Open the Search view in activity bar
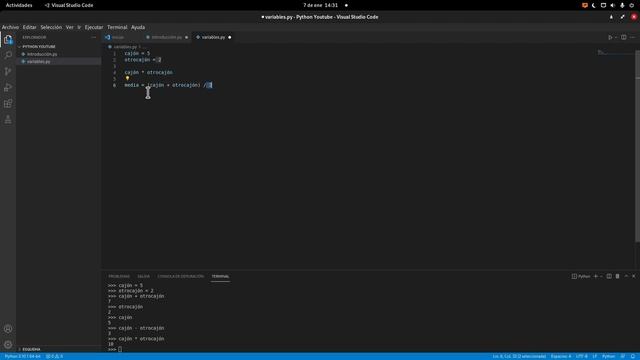This screenshot has height=360, width=640. (8, 55)
